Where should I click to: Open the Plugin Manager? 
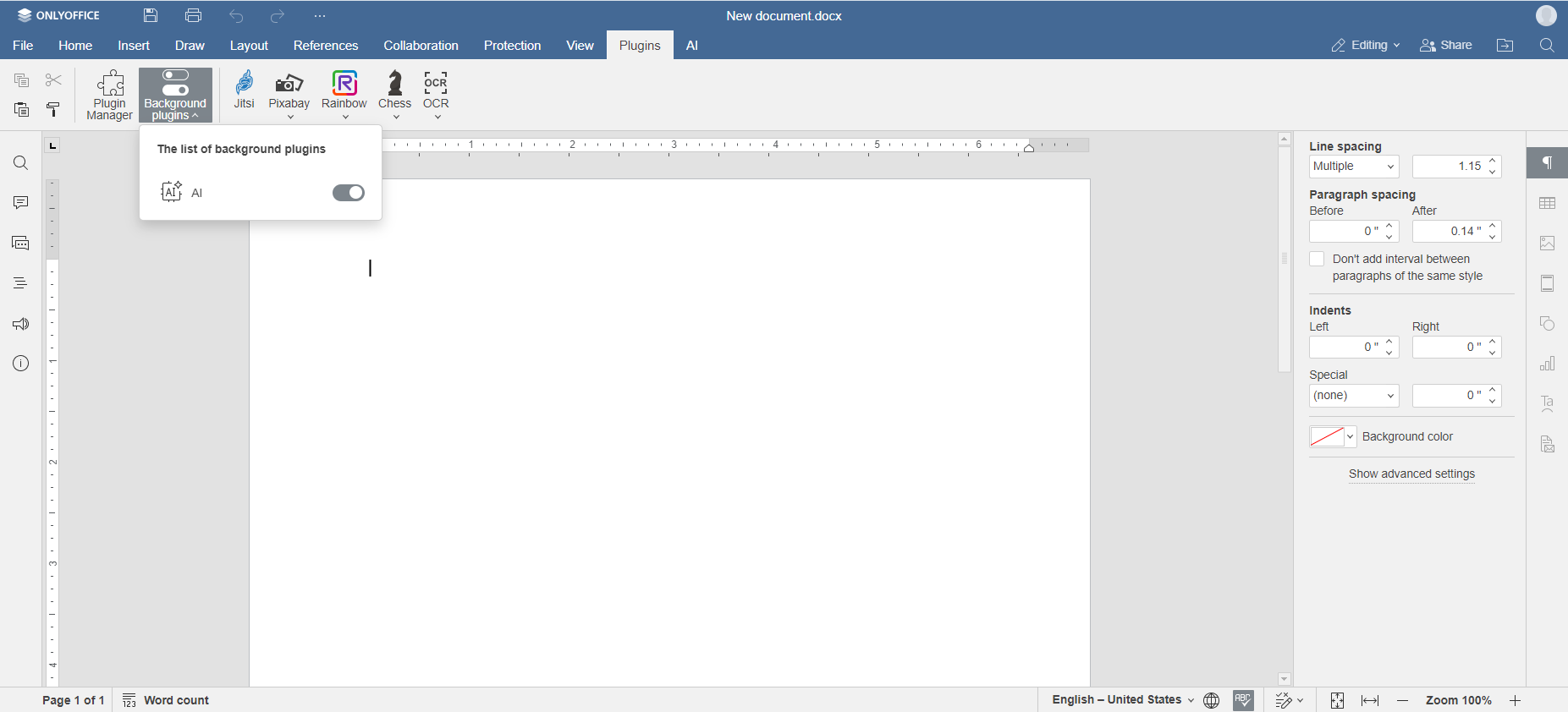click(109, 95)
